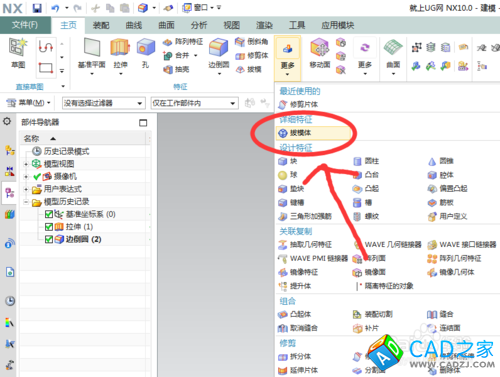Toggle the 边倒圆 (2) feature checkbox

(49, 239)
